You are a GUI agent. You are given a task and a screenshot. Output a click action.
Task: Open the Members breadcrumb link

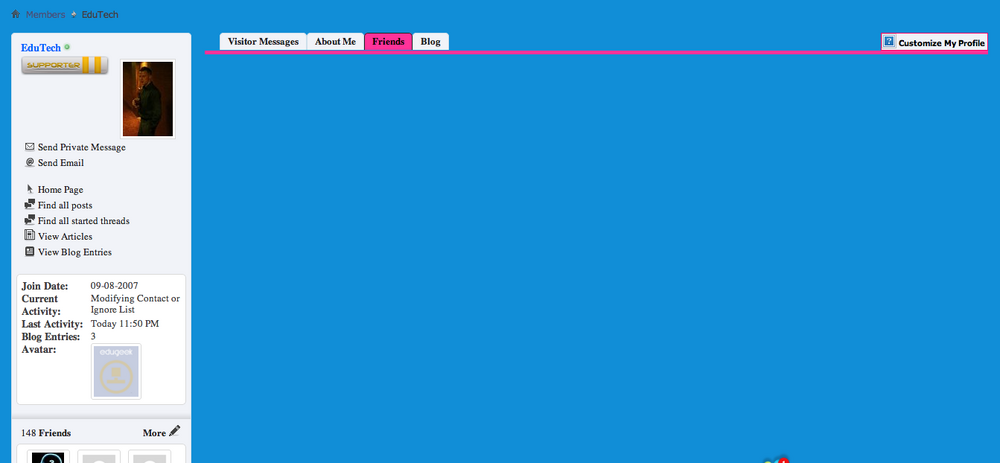coord(45,14)
